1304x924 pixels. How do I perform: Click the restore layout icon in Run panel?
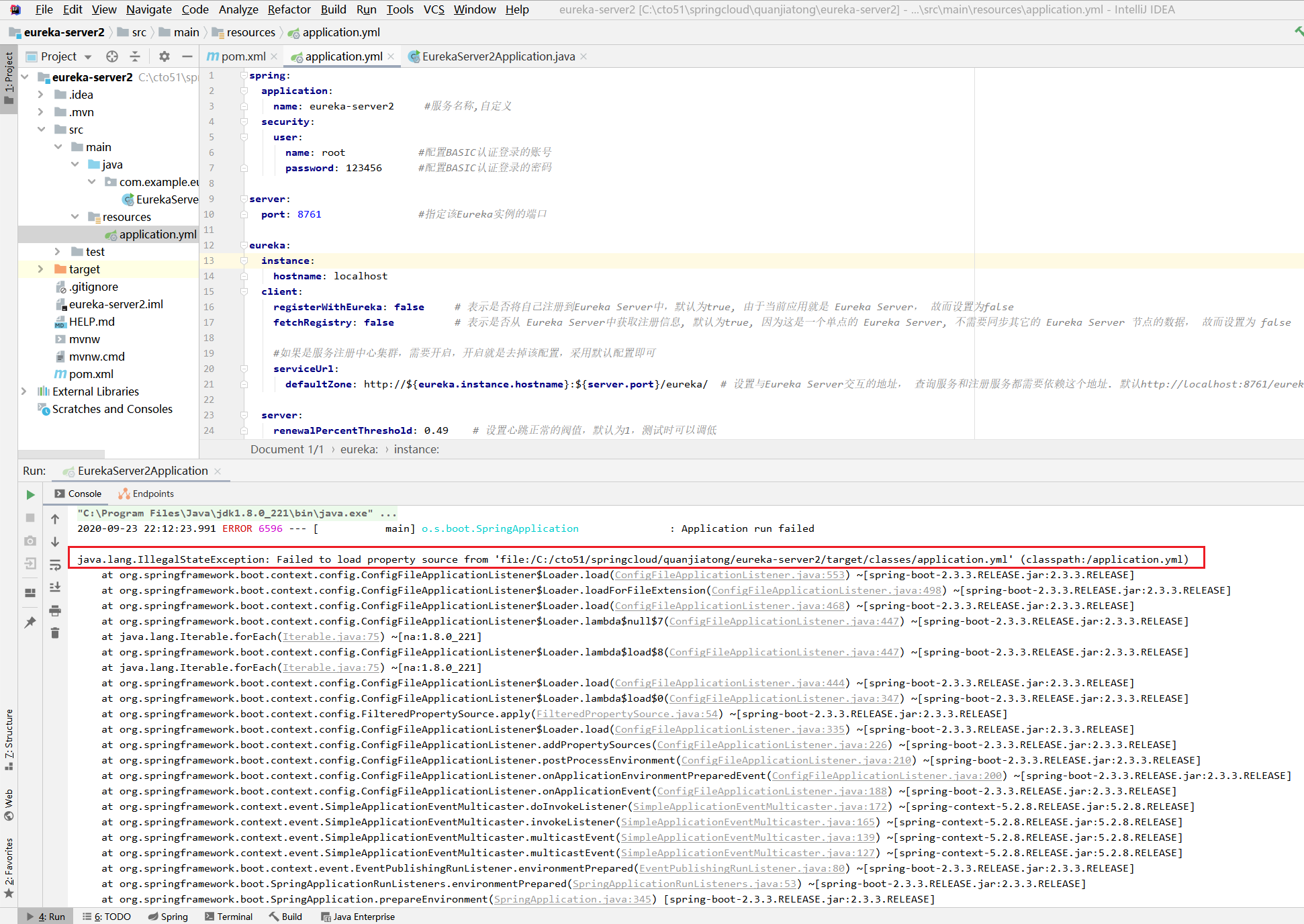coord(30,593)
